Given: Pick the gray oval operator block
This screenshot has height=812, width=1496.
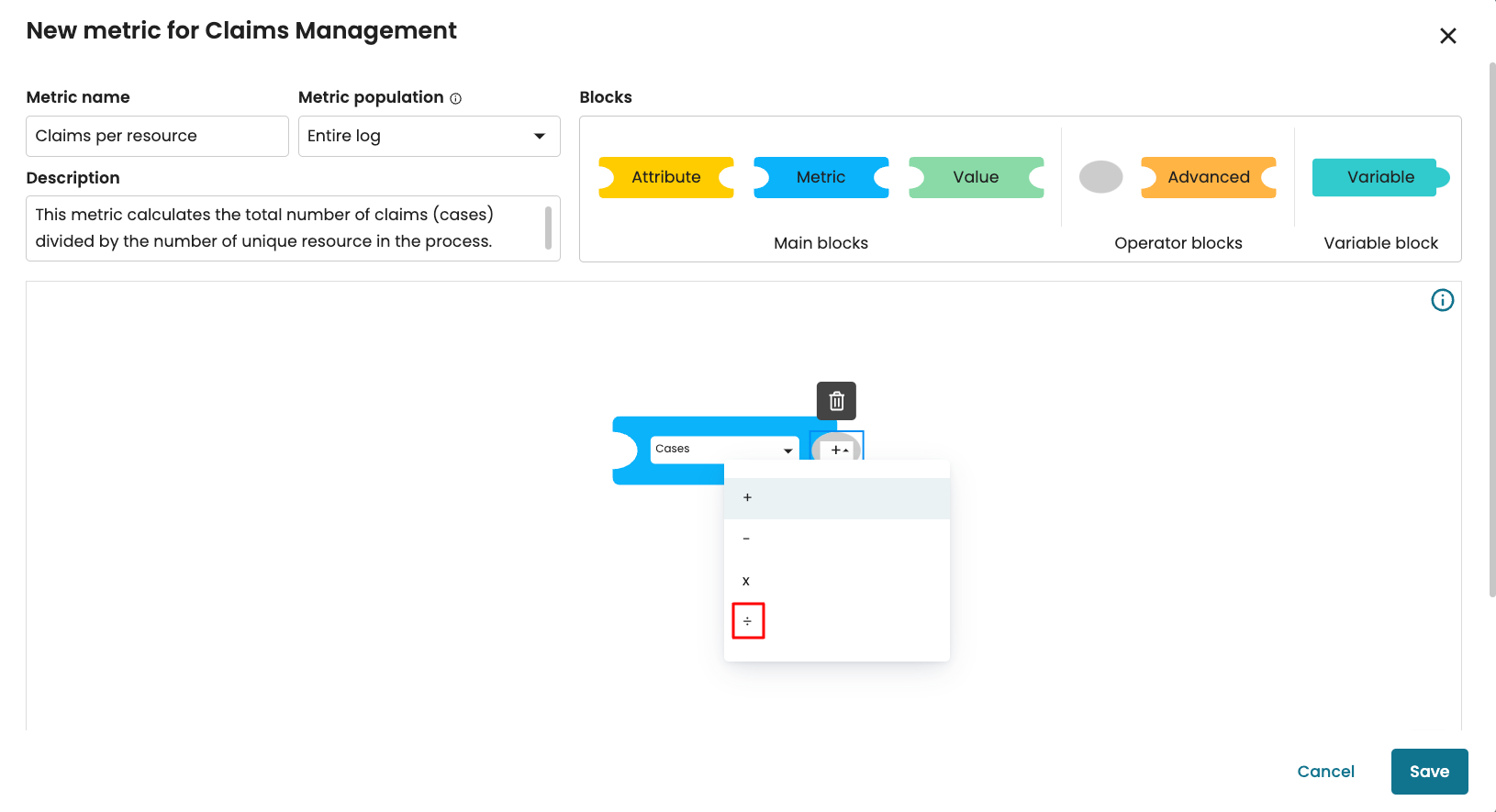Looking at the screenshot, I should (1100, 177).
